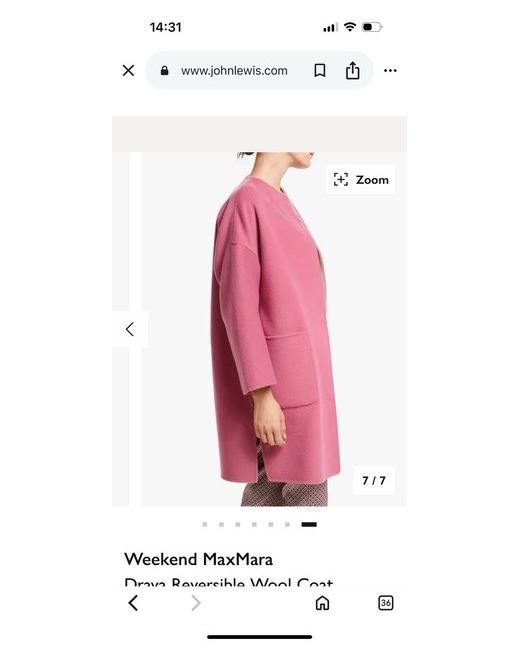Tap the pink coat product image

coord(275,329)
